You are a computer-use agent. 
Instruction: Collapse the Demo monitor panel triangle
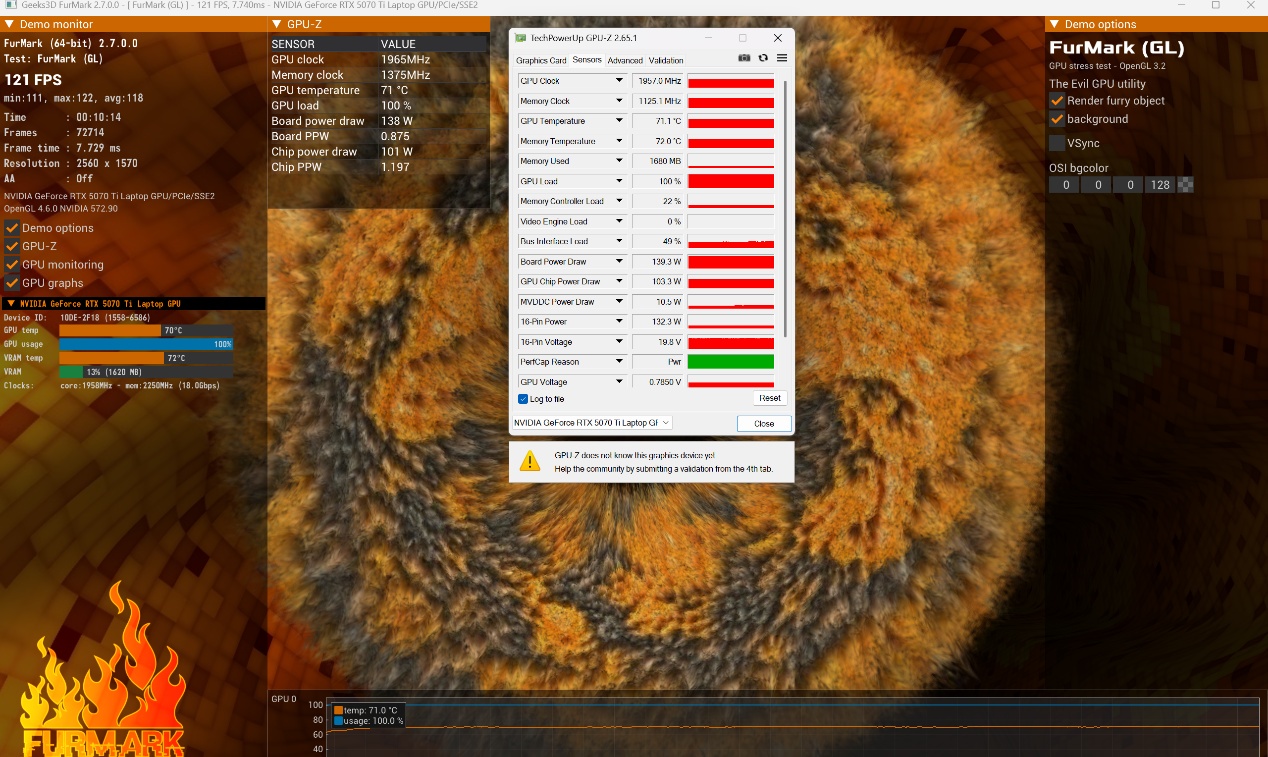[x=9, y=24]
